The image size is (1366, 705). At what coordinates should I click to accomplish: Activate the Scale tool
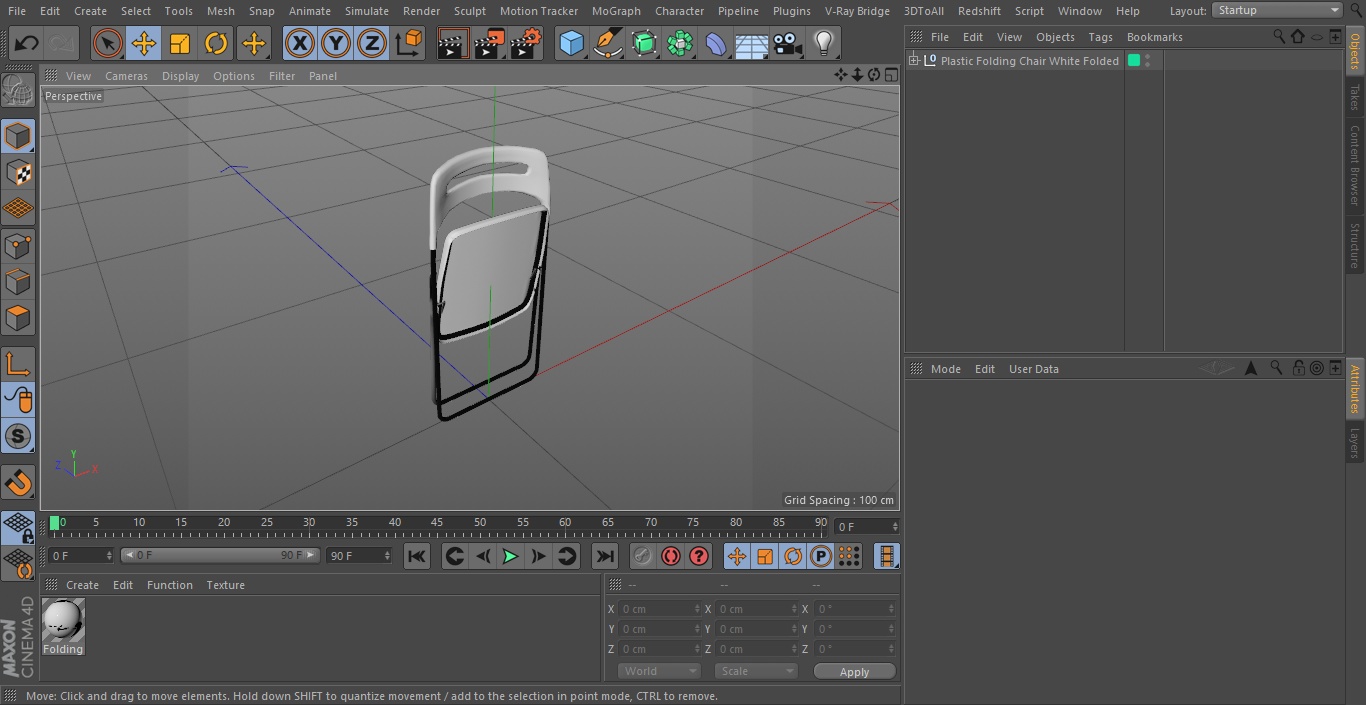pos(180,43)
